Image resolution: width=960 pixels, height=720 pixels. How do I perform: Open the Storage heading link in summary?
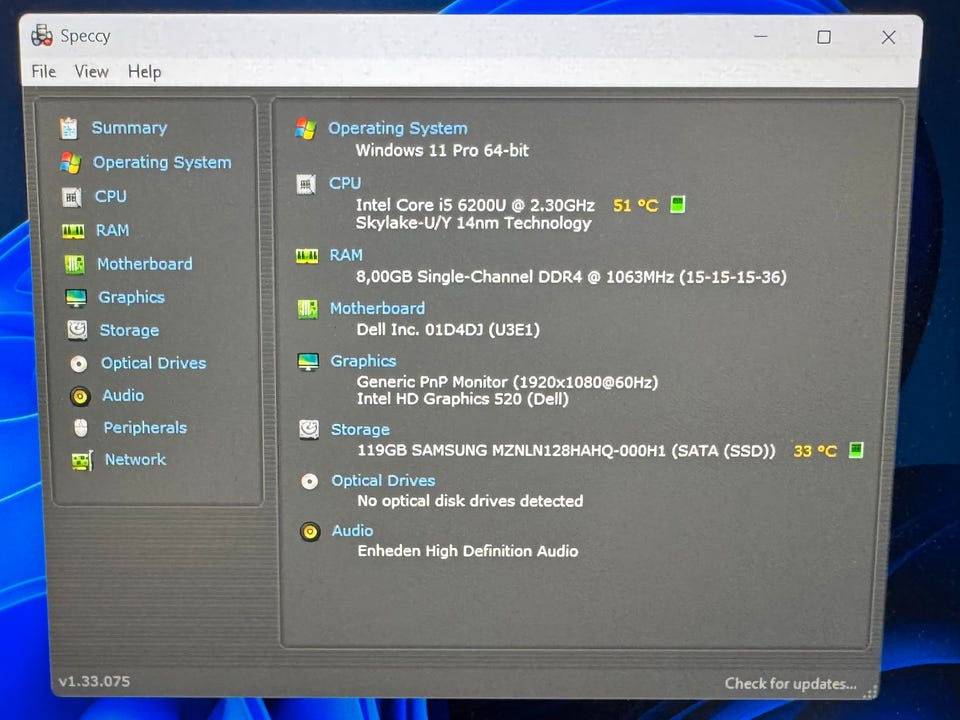[360, 430]
